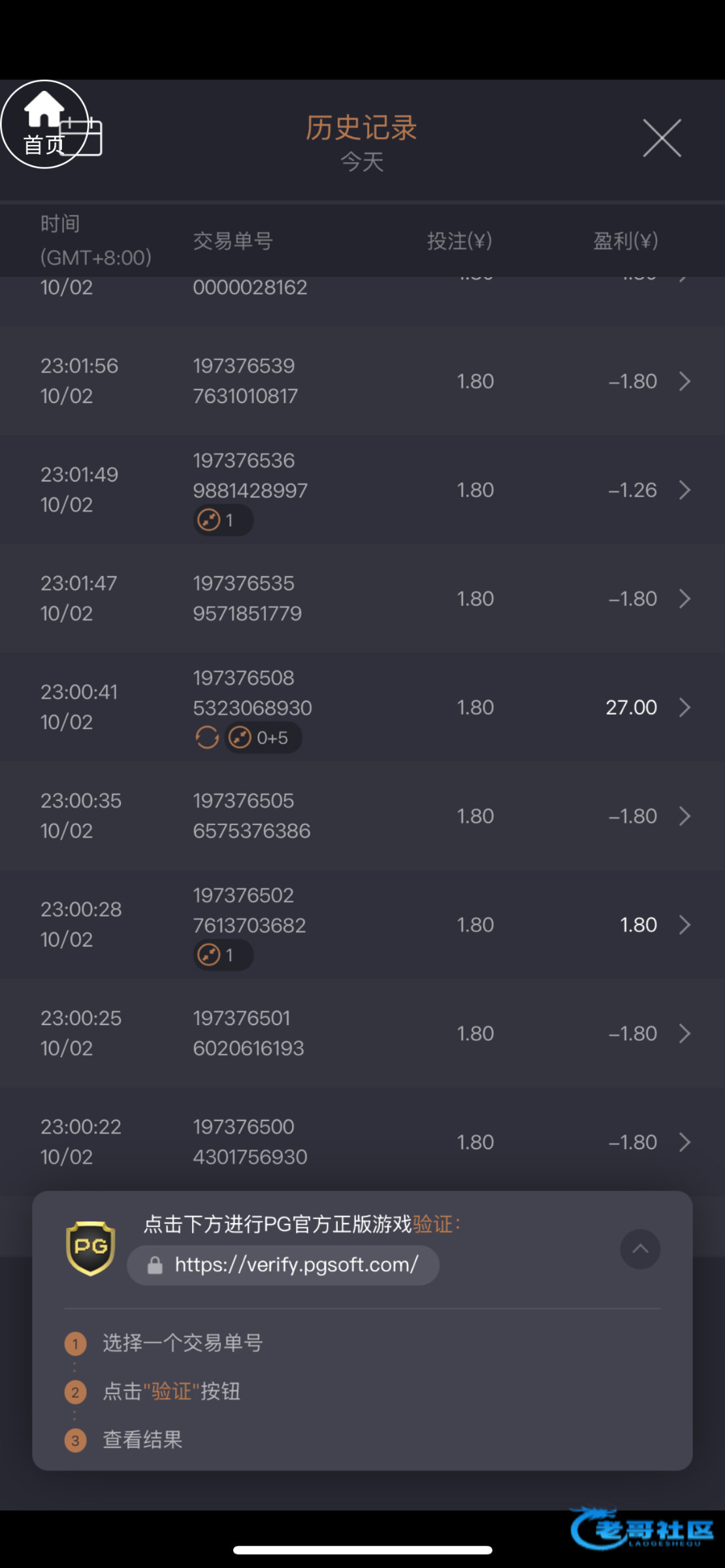The image size is (725, 1568).
Task: Collapse the PG verification panel
Action: [640, 1249]
